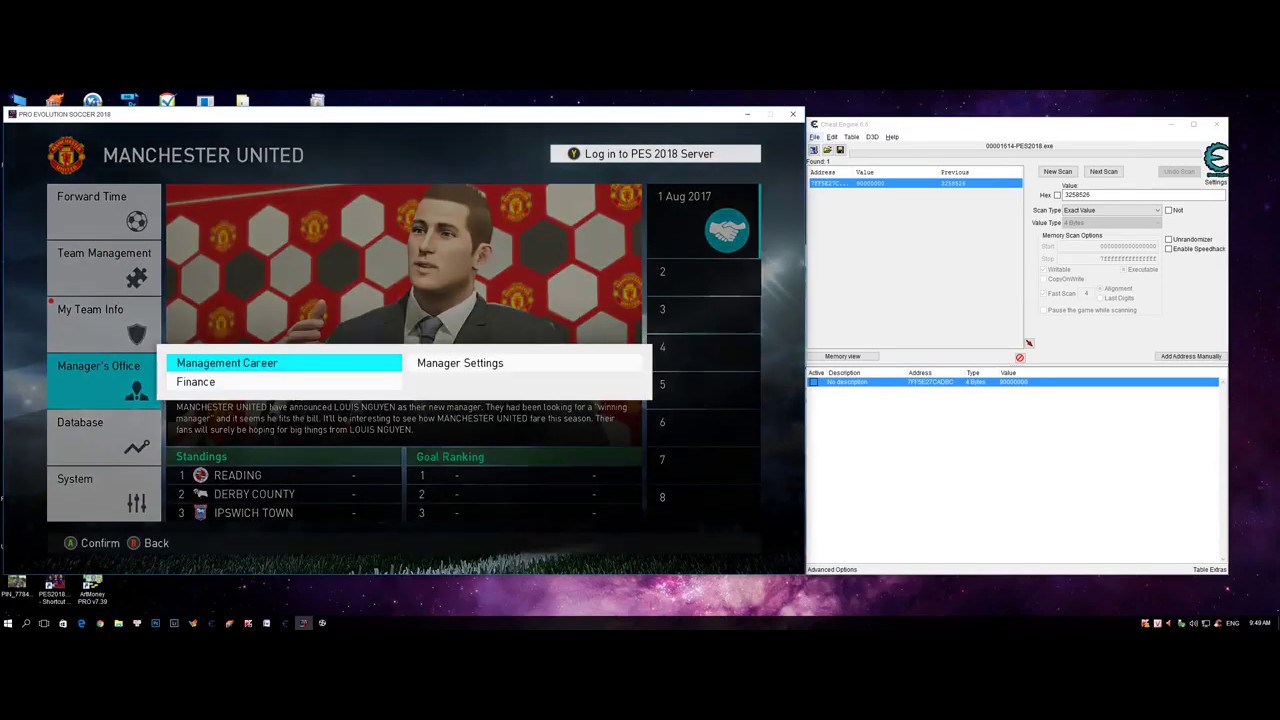Open Team Management puzzle tile
Viewport: 1280px width, 720px height.
tap(104, 267)
